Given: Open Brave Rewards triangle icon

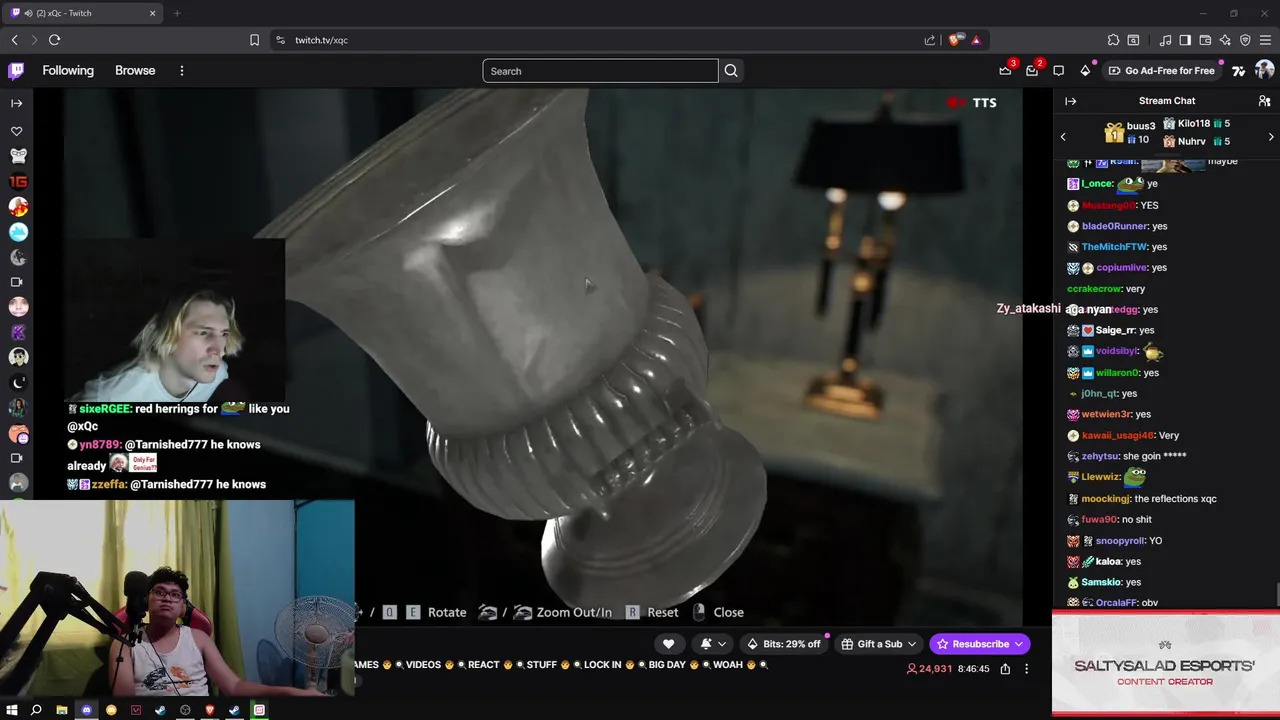Looking at the screenshot, I should 976,40.
